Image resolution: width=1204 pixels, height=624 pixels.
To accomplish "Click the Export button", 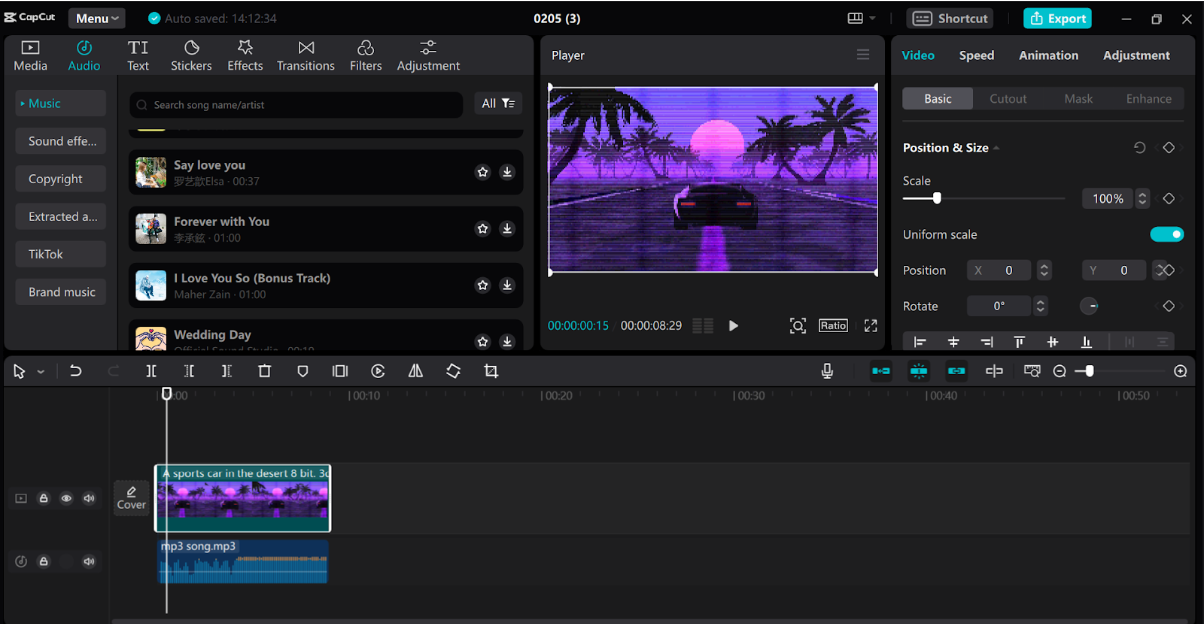I will pos(1057,18).
